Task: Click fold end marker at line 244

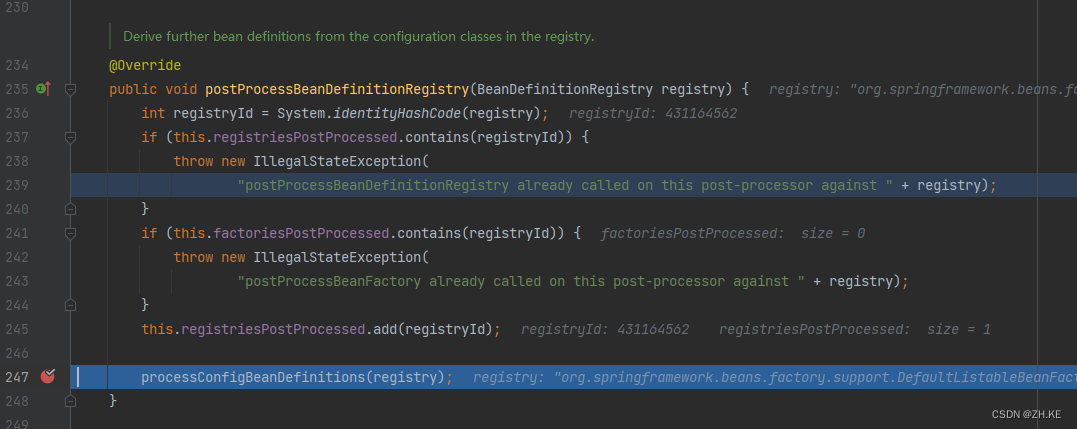Action: pyautogui.click(x=70, y=305)
